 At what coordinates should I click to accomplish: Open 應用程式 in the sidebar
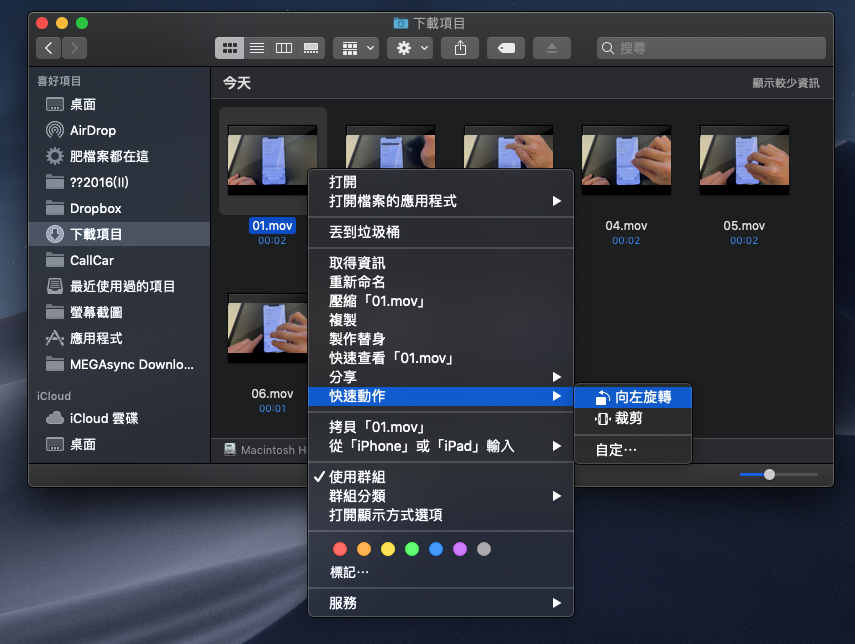119,338
